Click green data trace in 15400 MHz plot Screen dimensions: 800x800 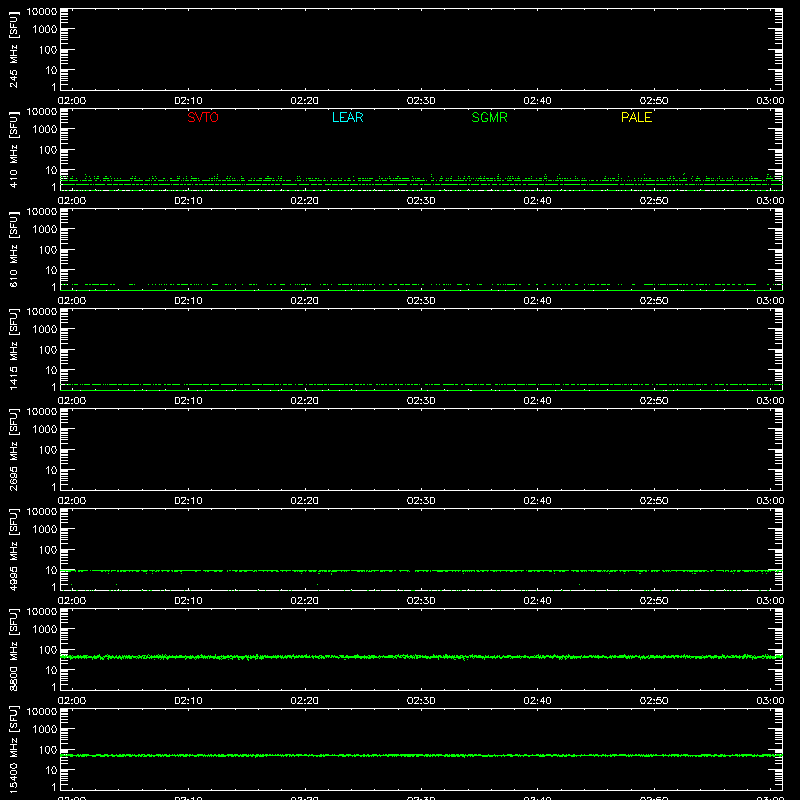[x=421, y=755]
